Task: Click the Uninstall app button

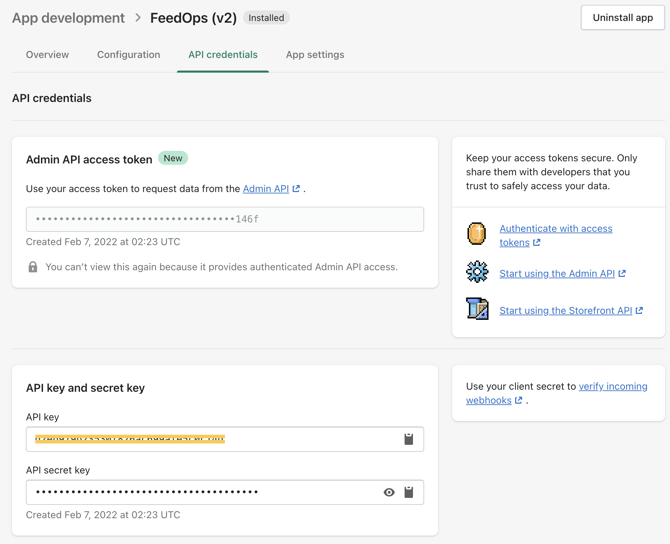Action: (x=623, y=18)
